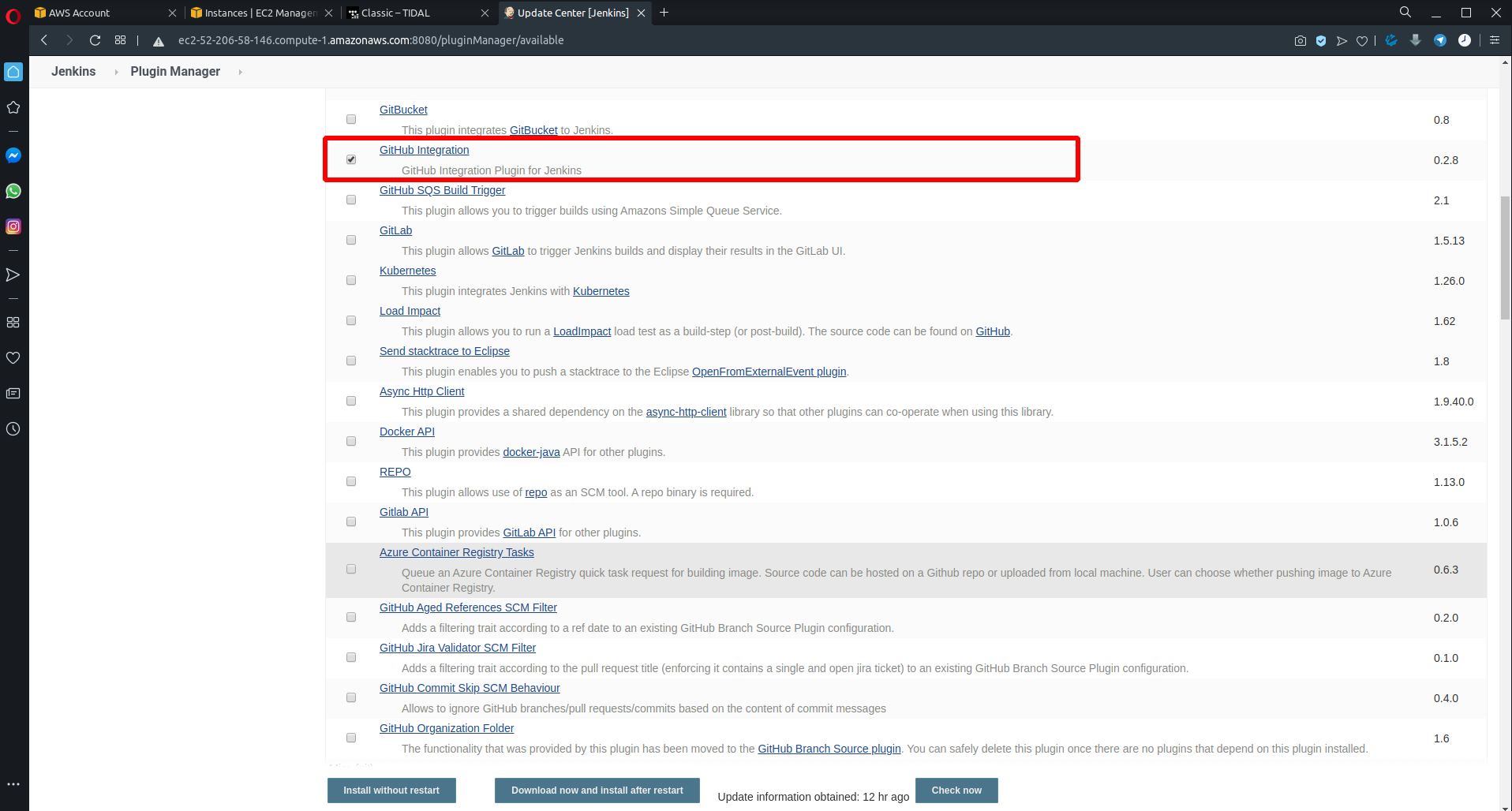The image size is (1512, 811).
Task: Take a snapshot with the camera icon
Action: point(1301,40)
